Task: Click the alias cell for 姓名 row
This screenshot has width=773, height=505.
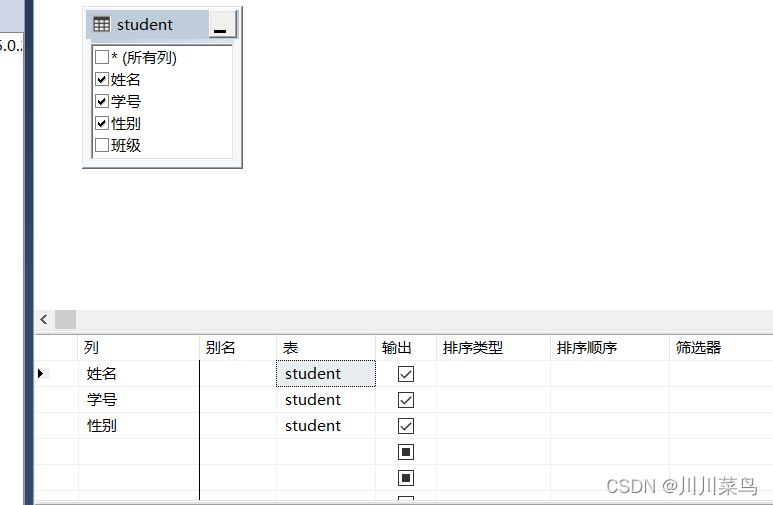Action: (x=238, y=374)
